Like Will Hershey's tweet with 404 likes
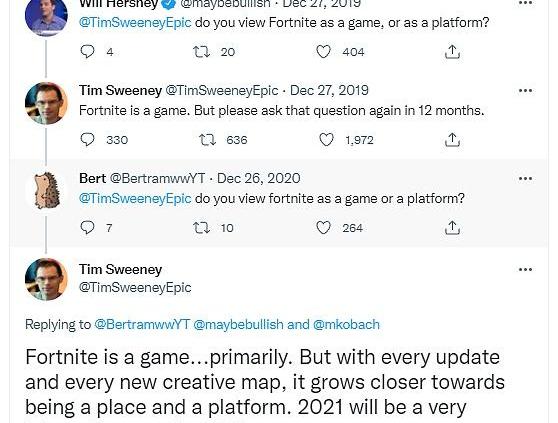Viewport: 558px width, 423px height. click(323, 52)
